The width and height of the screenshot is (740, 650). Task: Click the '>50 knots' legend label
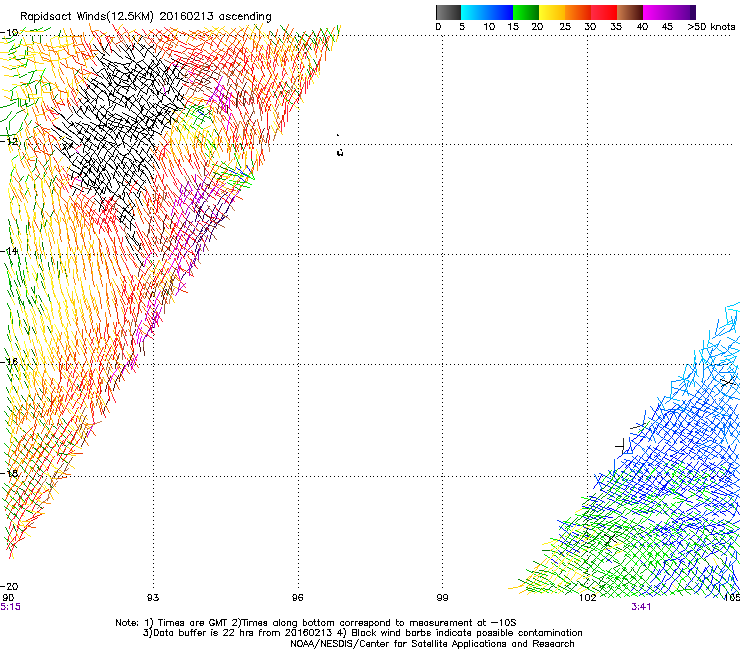(711, 27)
